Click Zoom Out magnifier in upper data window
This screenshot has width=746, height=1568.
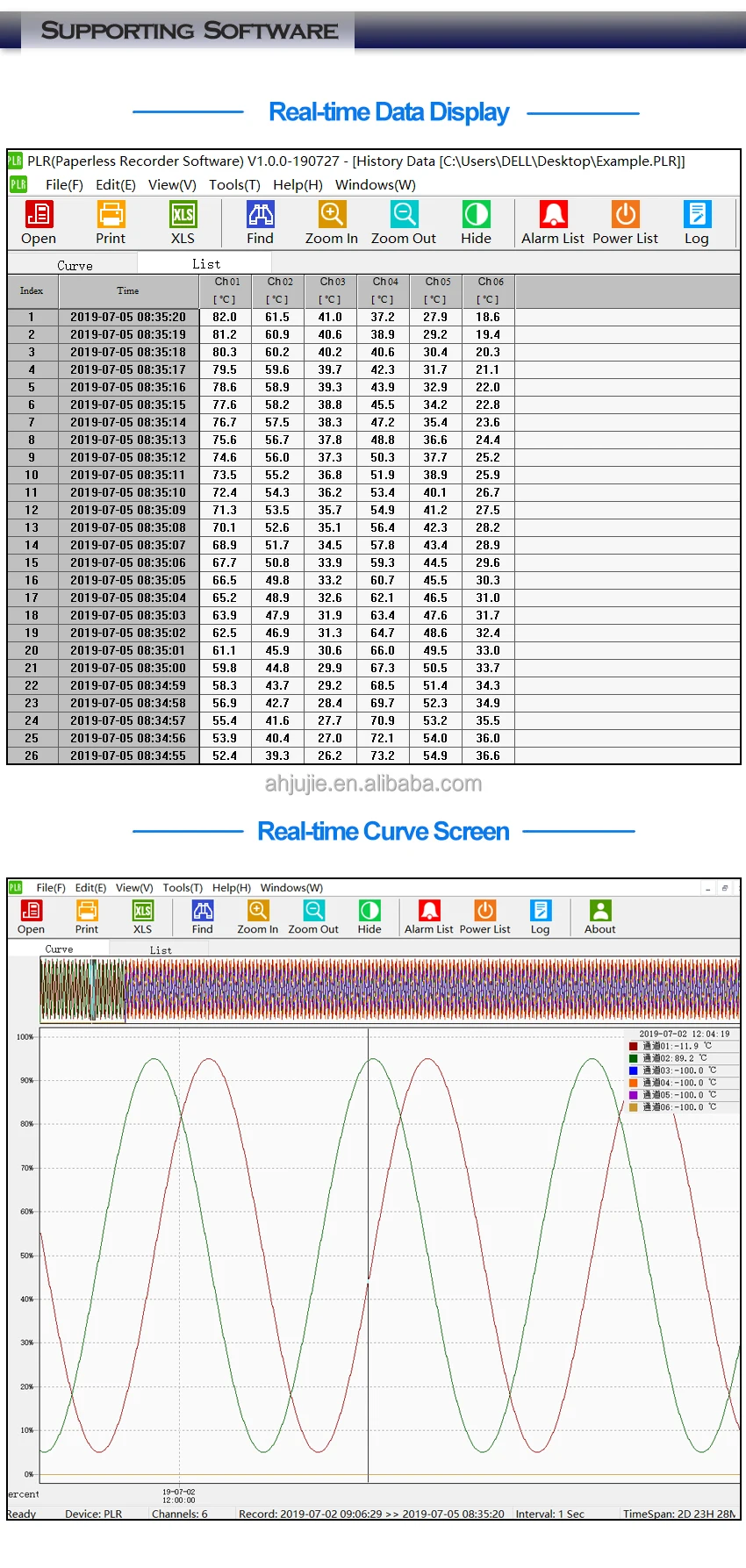pyautogui.click(x=404, y=215)
